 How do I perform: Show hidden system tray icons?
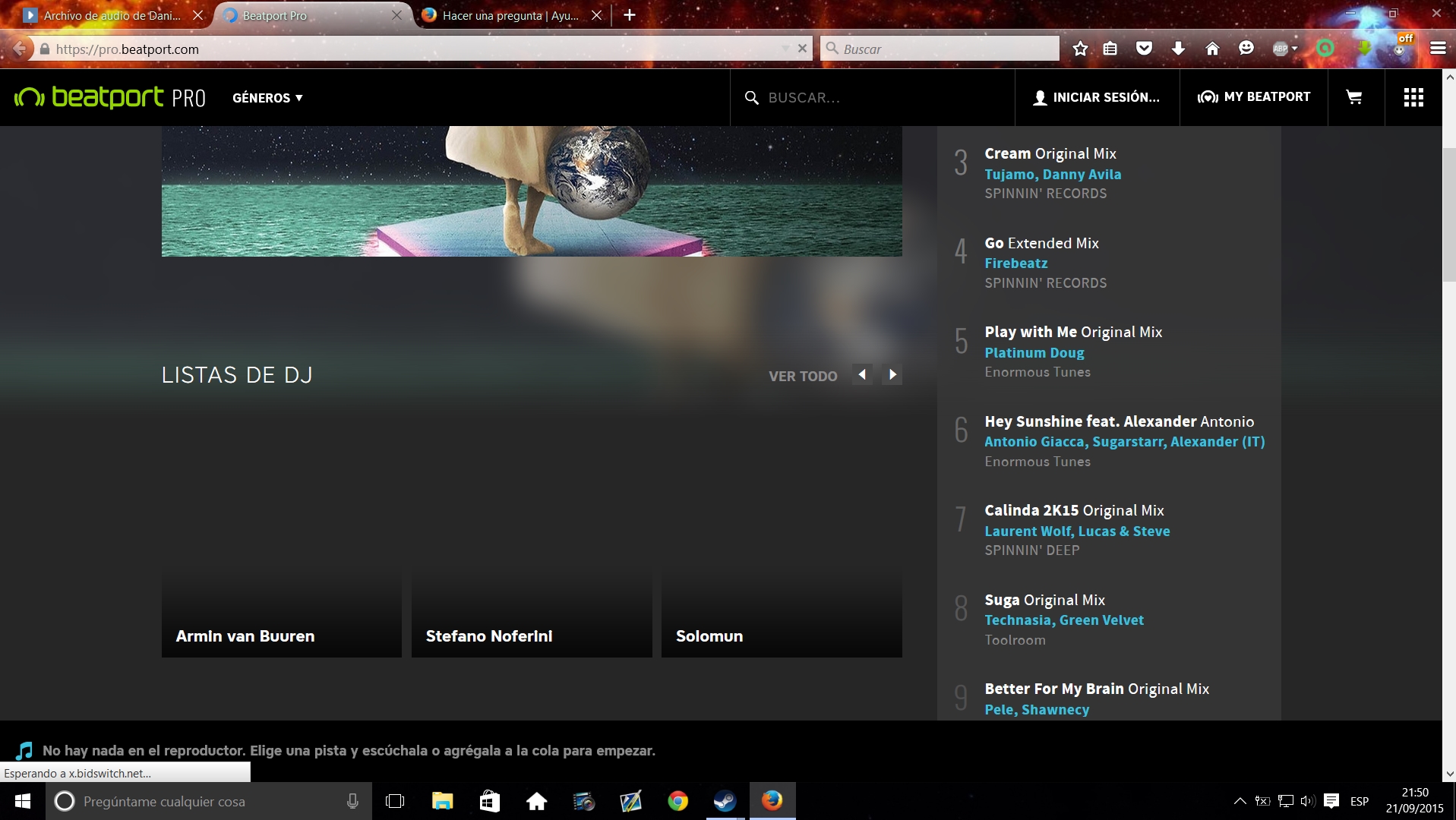pyautogui.click(x=1240, y=801)
